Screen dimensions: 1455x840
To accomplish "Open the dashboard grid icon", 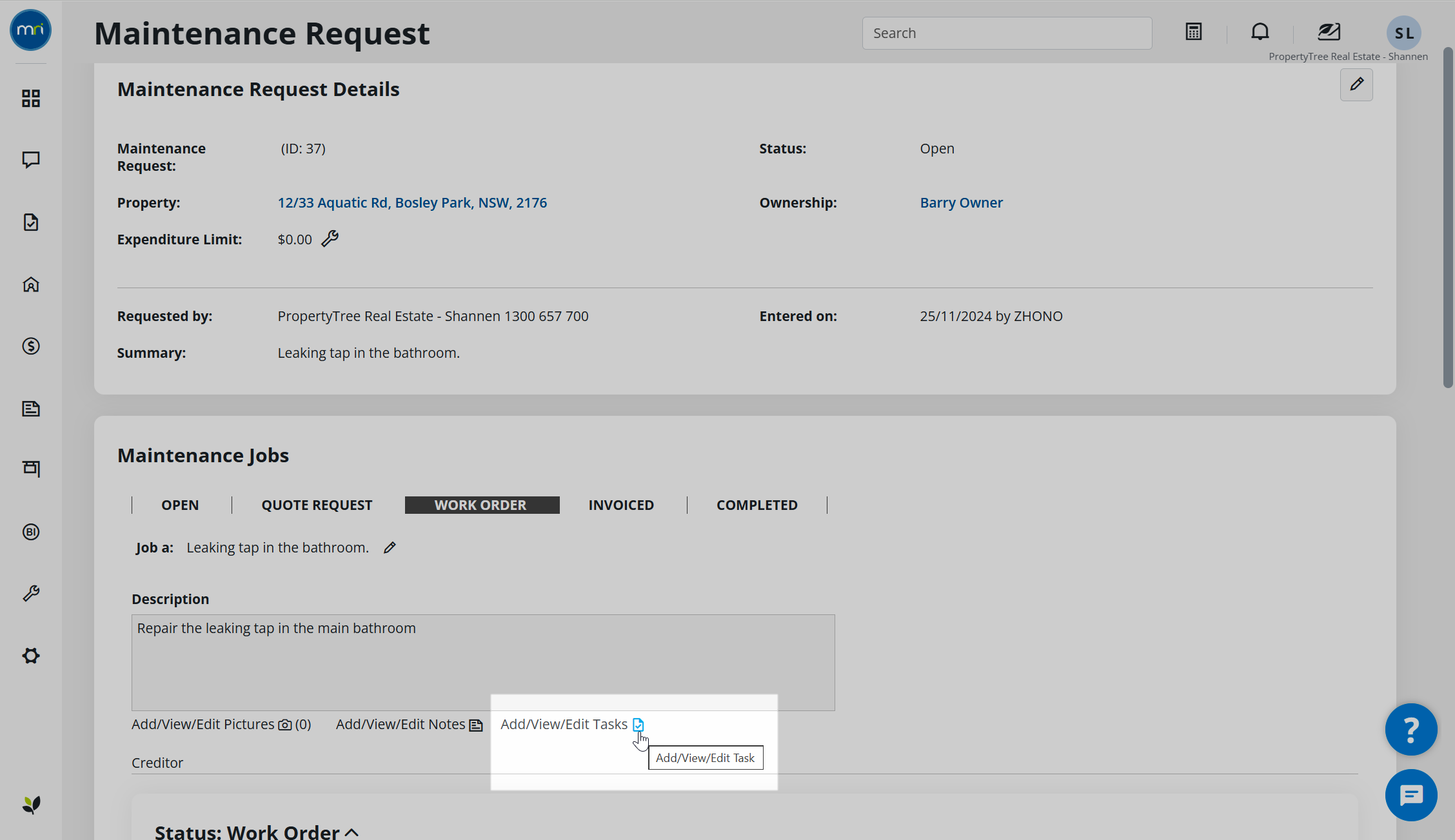I will coord(30,98).
